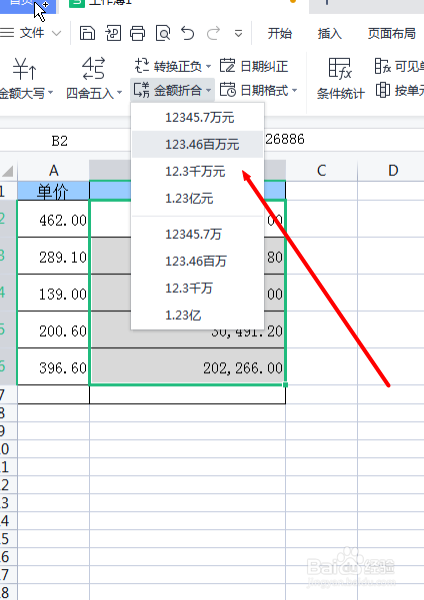This screenshot has height=600, width=424.
Task: Select 1.23亿 from the menu
Action: click(x=197, y=315)
